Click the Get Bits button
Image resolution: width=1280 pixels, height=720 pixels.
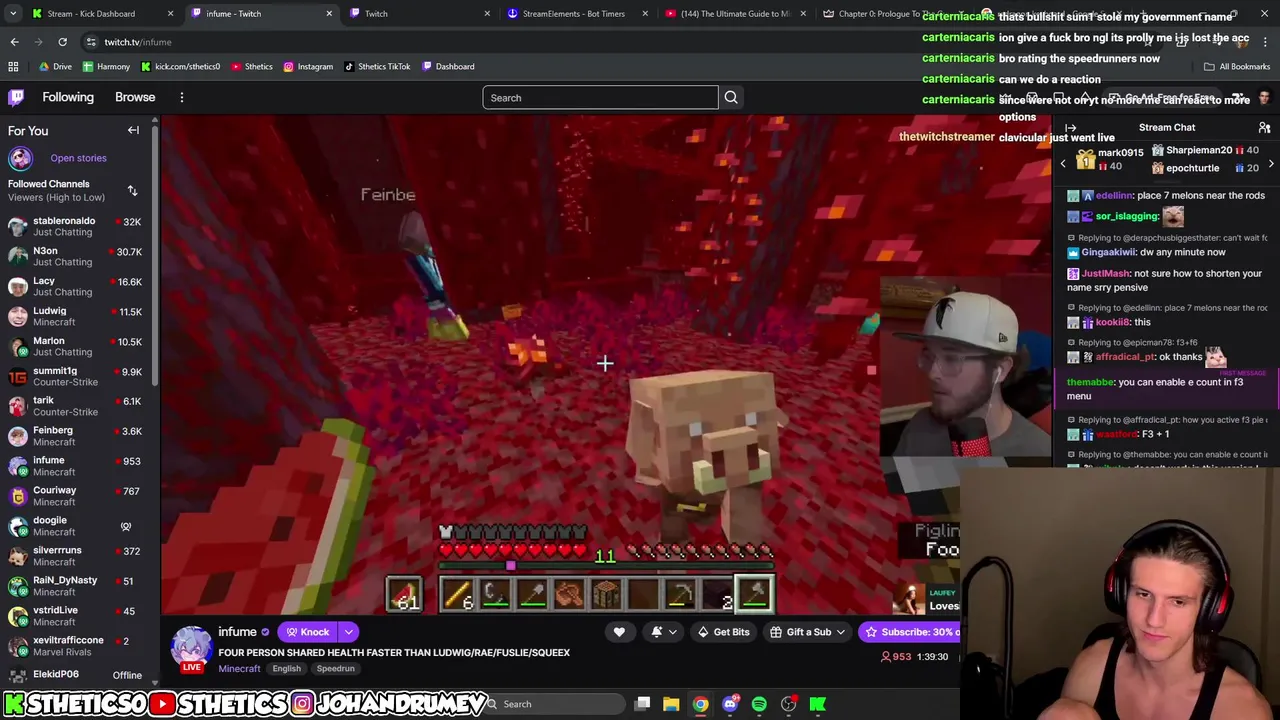pos(724,632)
